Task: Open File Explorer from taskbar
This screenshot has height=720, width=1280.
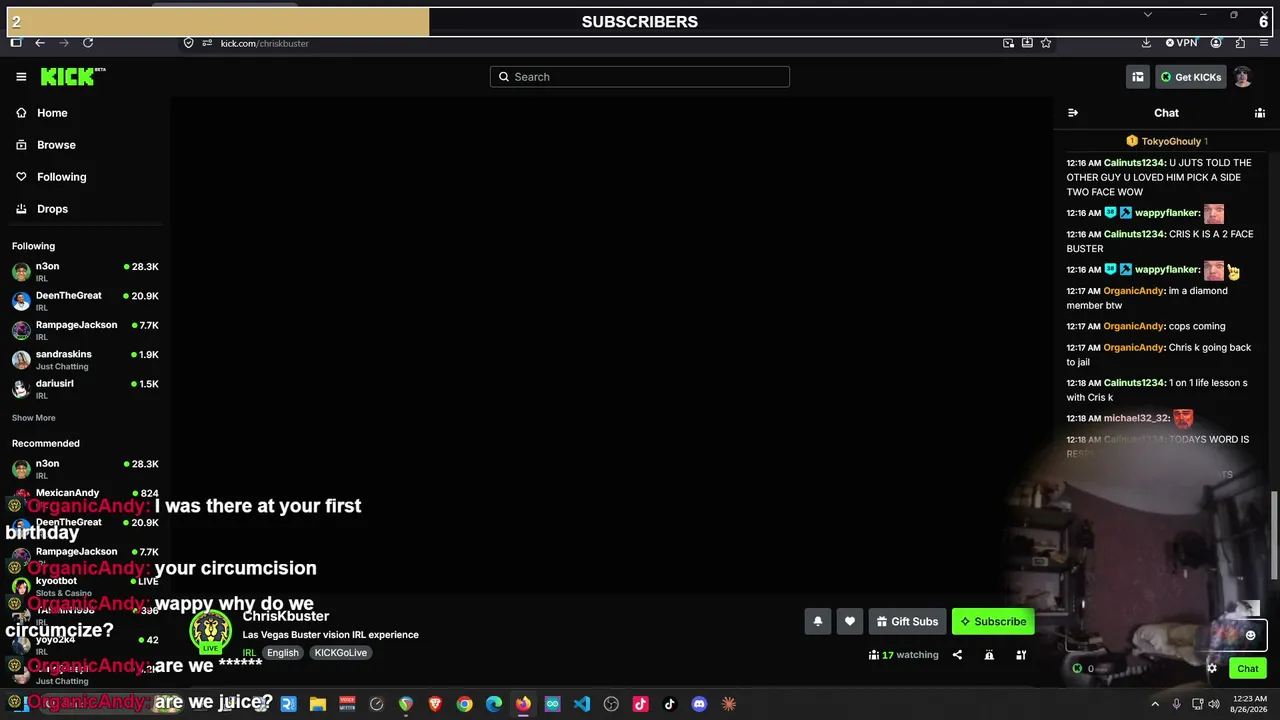Action: tap(318, 704)
